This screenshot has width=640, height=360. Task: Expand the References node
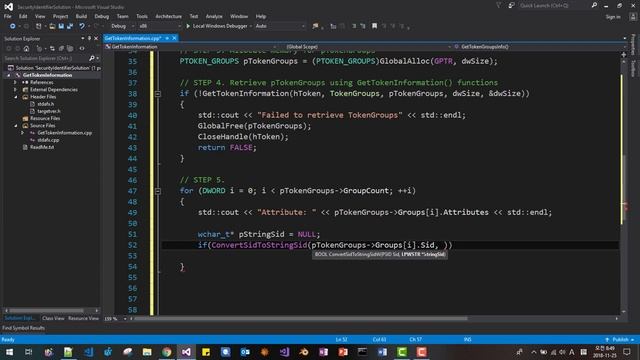16,82
